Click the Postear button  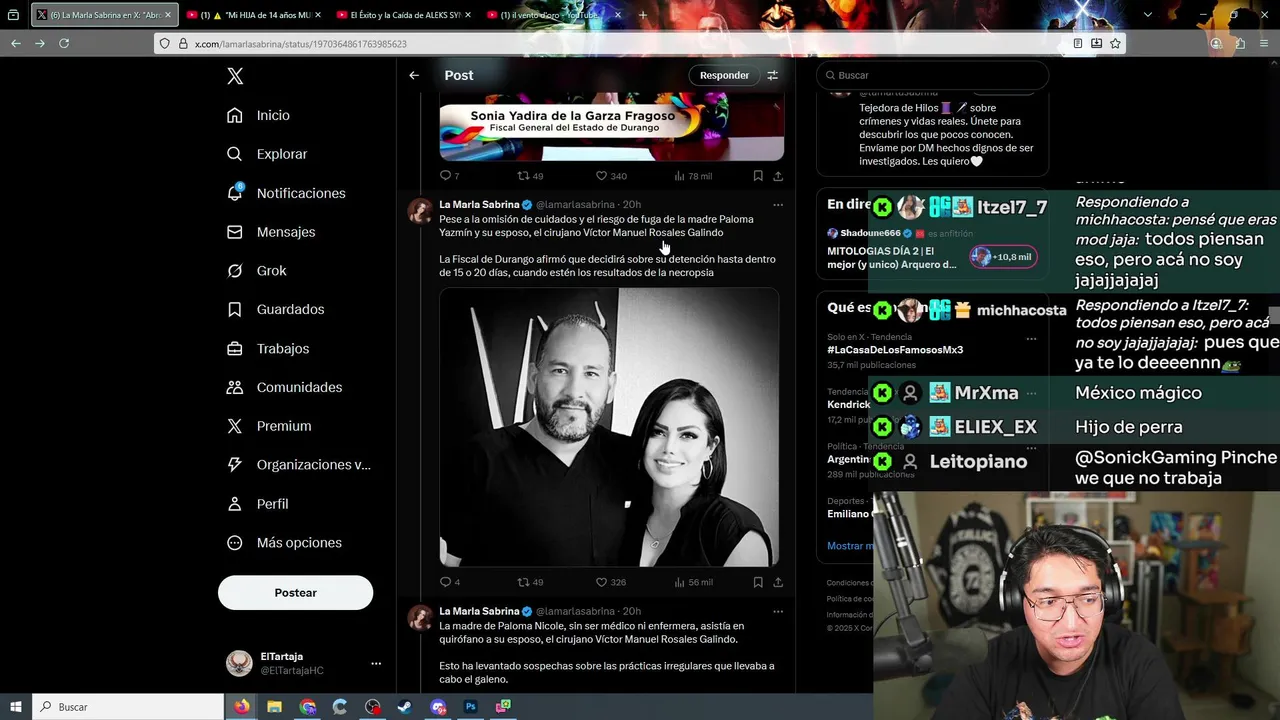click(x=295, y=593)
